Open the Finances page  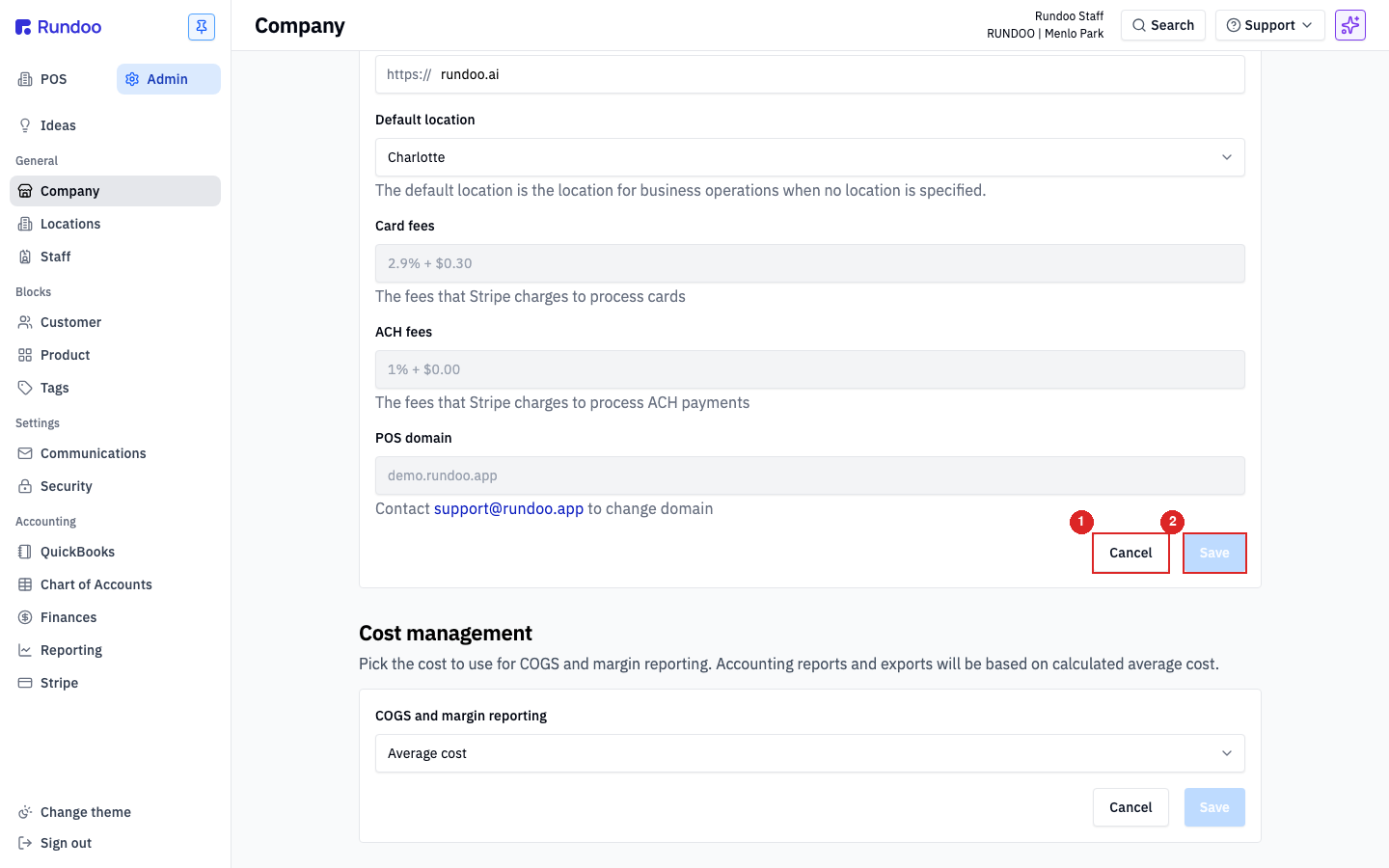click(115, 617)
